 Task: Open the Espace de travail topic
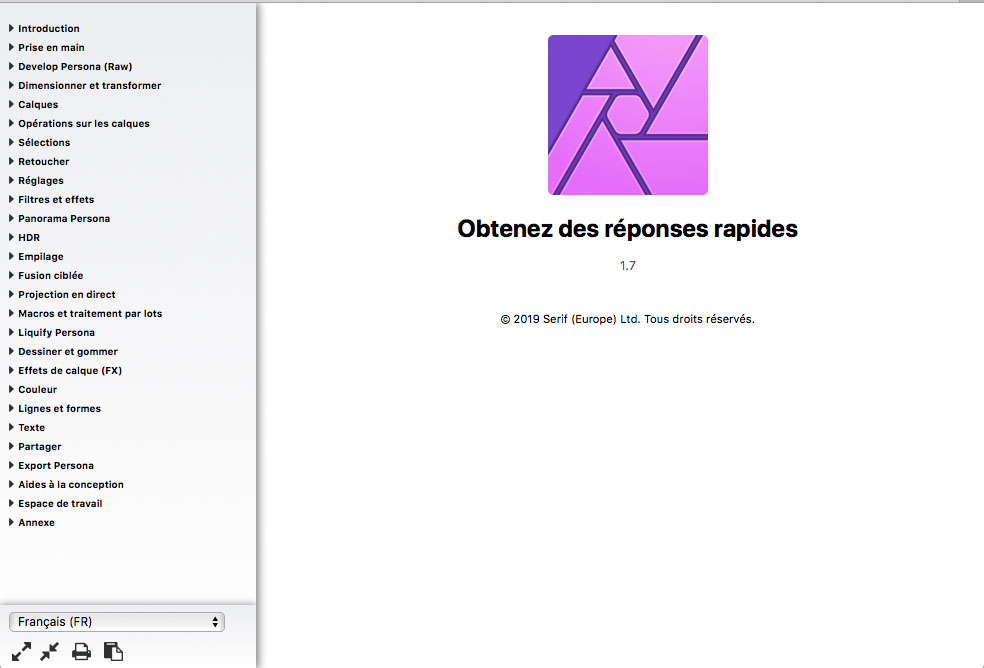[60, 504]
